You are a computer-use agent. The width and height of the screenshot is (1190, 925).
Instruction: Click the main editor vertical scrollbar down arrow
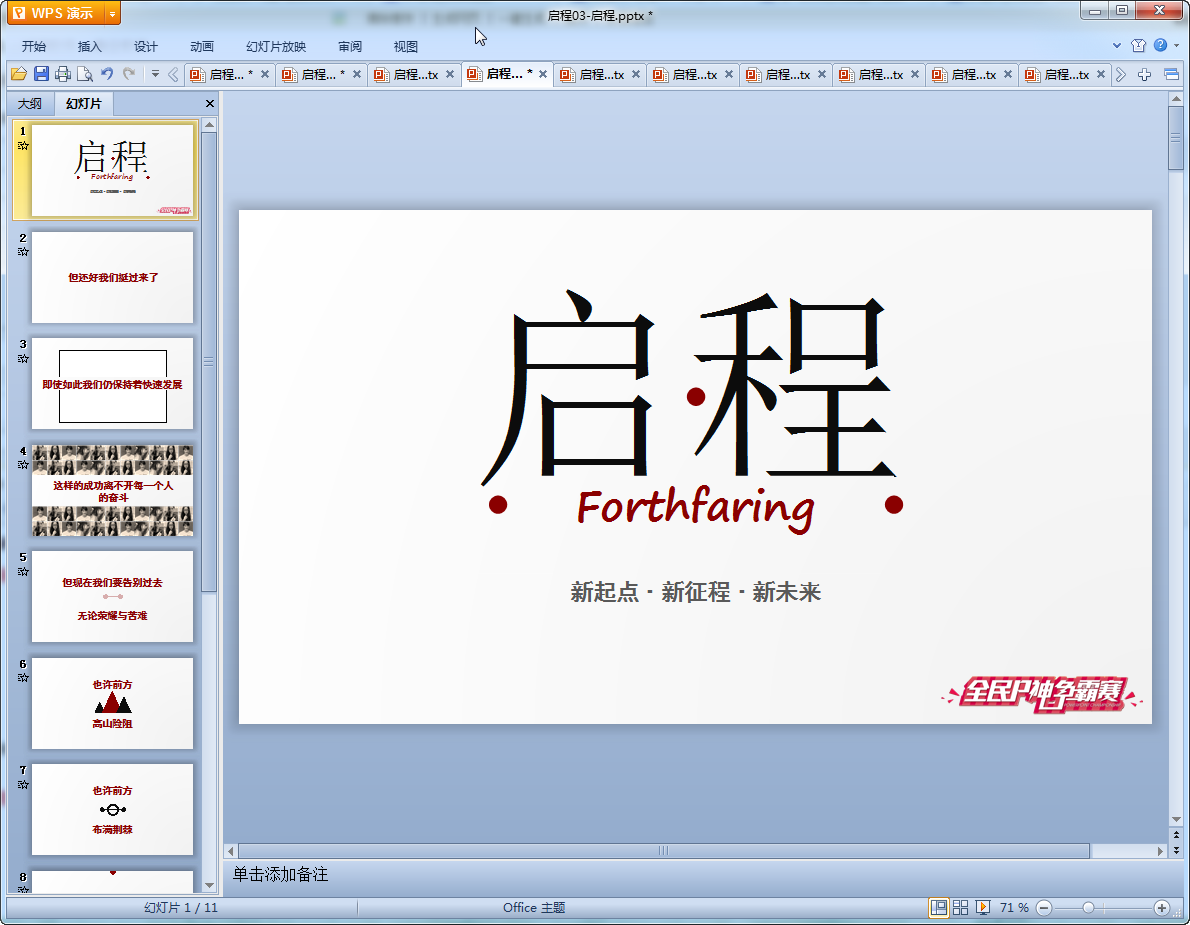(1176, 820)
